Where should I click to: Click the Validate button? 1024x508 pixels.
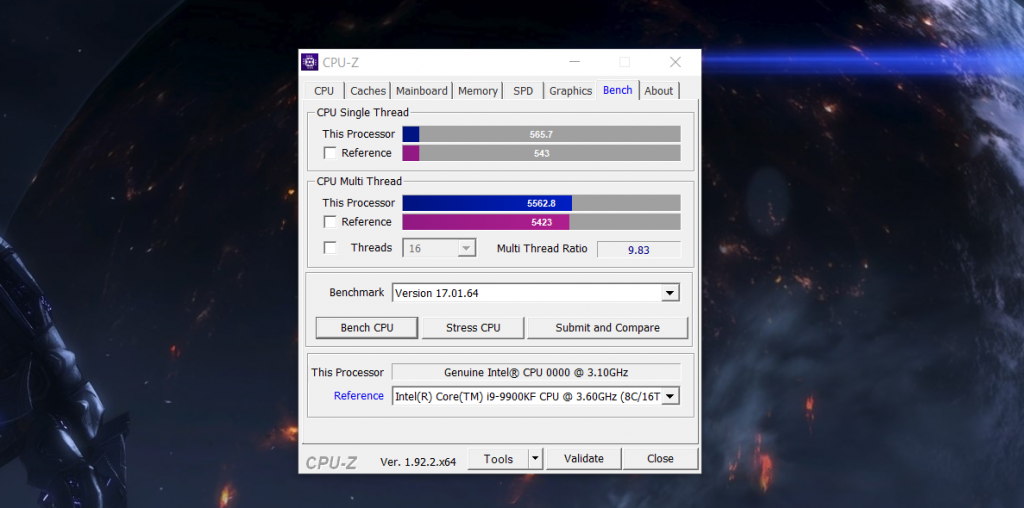click(584, 459)
